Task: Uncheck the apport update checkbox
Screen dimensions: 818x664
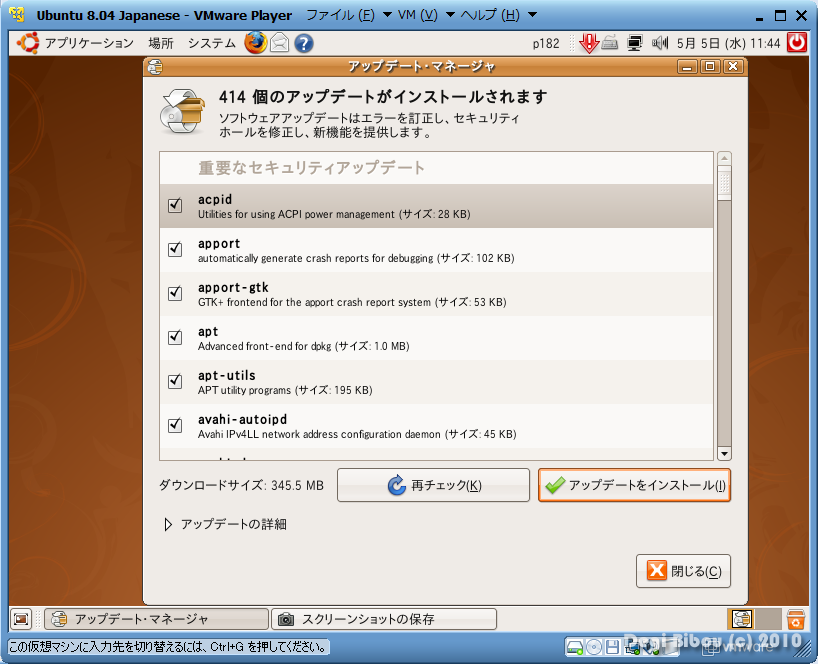Action: click(175, 249)
